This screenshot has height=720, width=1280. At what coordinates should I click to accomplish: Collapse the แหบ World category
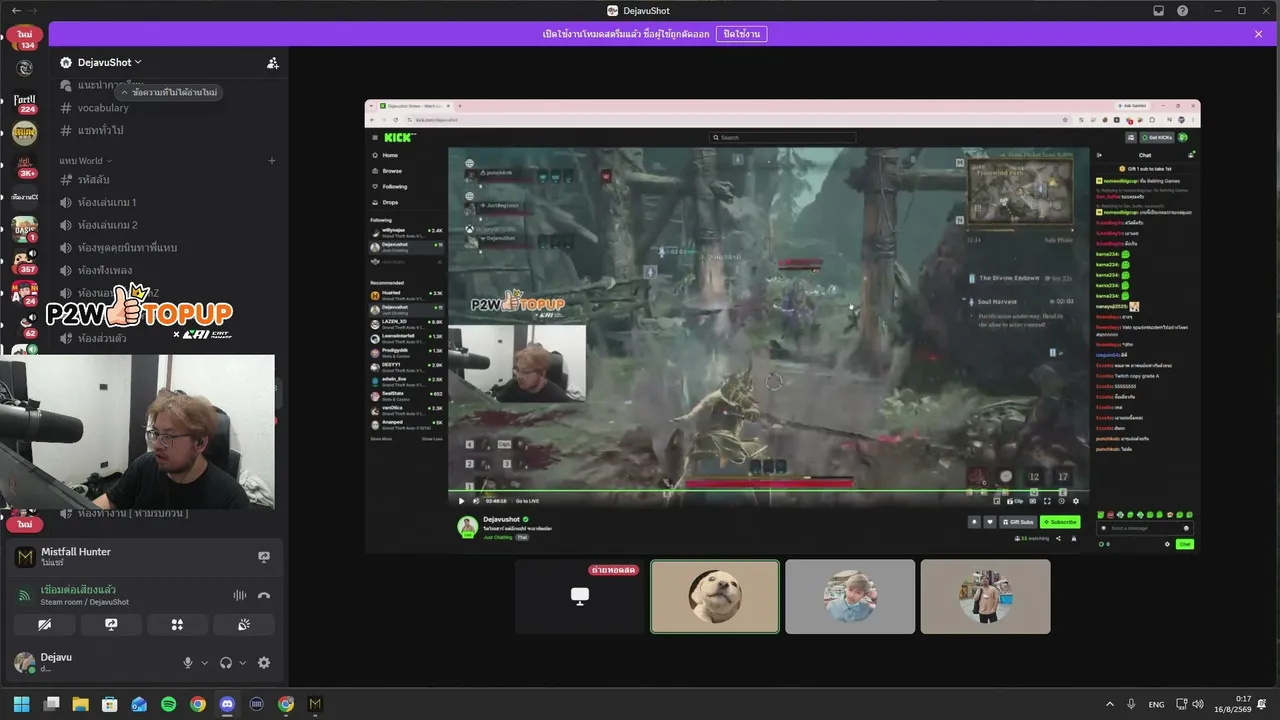coord(86,161)
